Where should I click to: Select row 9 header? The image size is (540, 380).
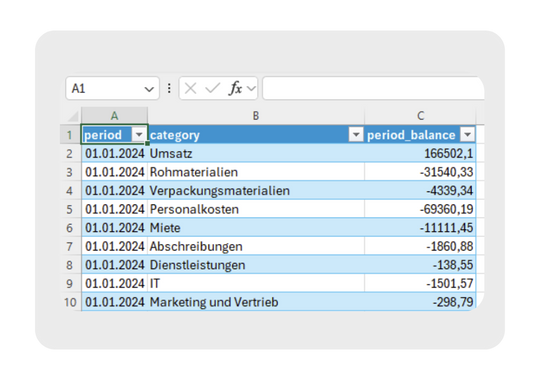(70, 284)
